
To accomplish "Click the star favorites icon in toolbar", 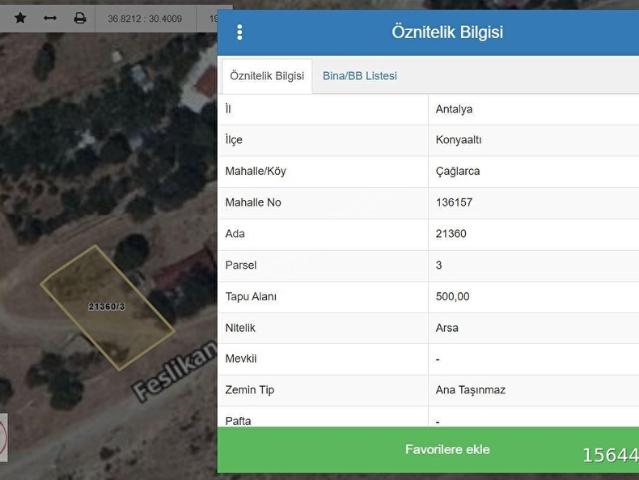I will 20,18.
